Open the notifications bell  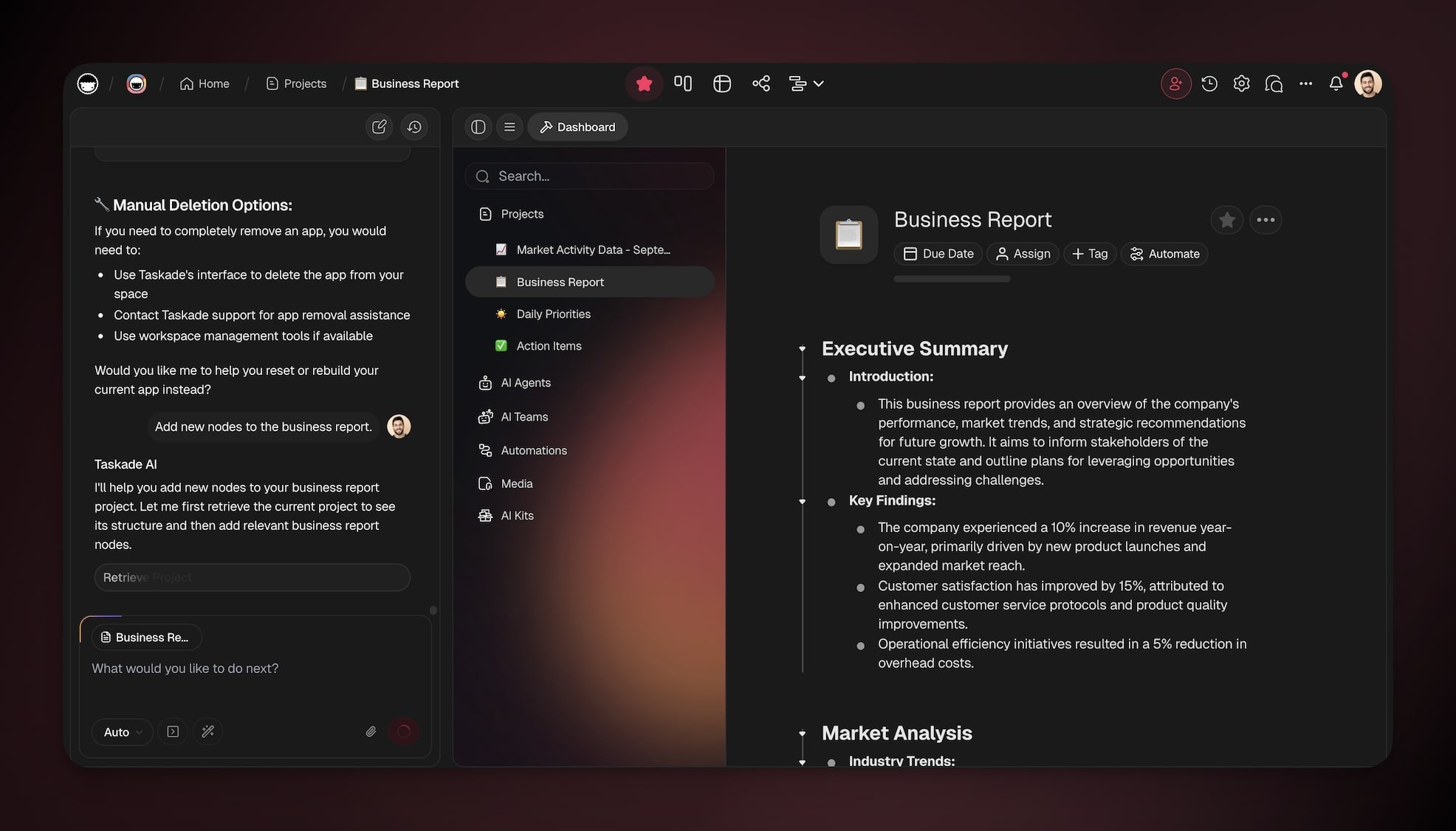pyautogui.click(x=1336, y=83)
